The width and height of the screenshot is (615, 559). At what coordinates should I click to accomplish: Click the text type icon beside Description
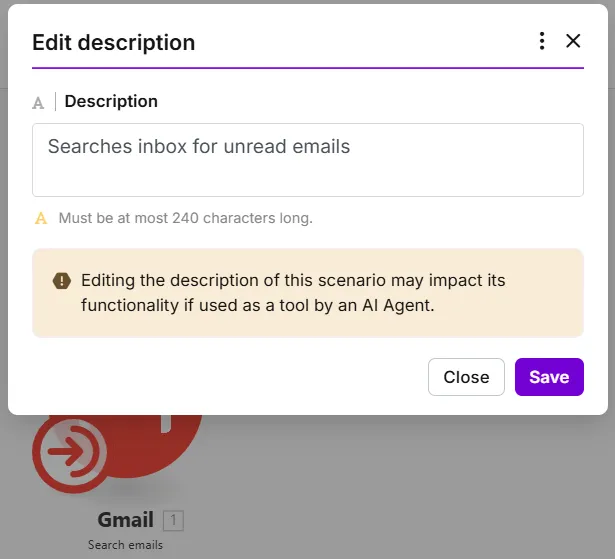[x=38, y=103]
